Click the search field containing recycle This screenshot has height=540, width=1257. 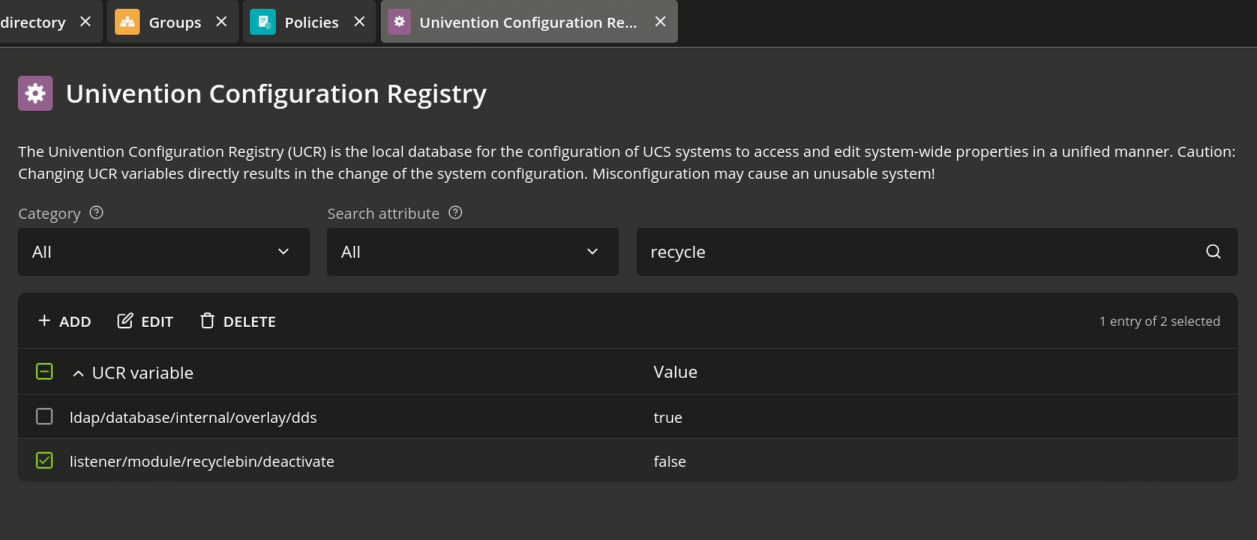pyautogui.click(x=937, y=252)
